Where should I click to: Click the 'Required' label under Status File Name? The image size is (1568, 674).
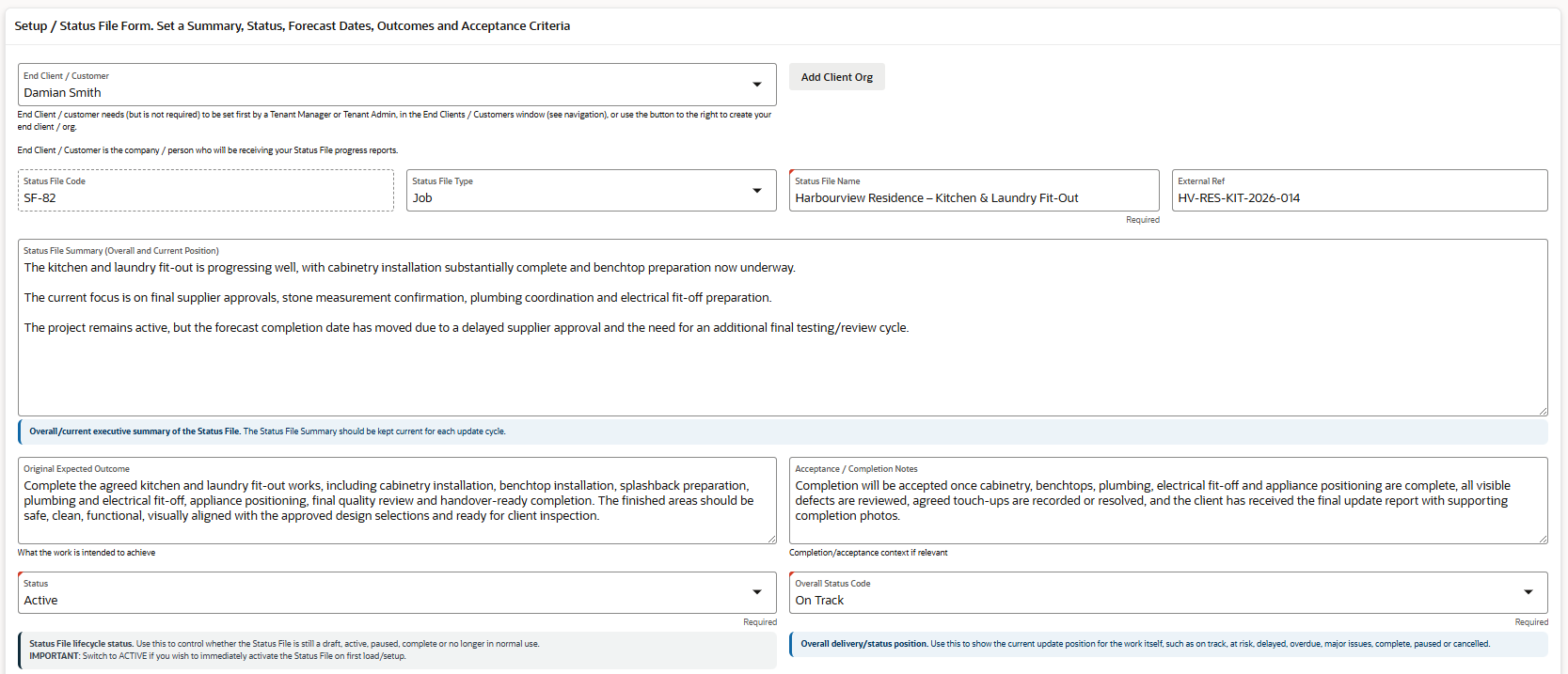[1143, 220]
